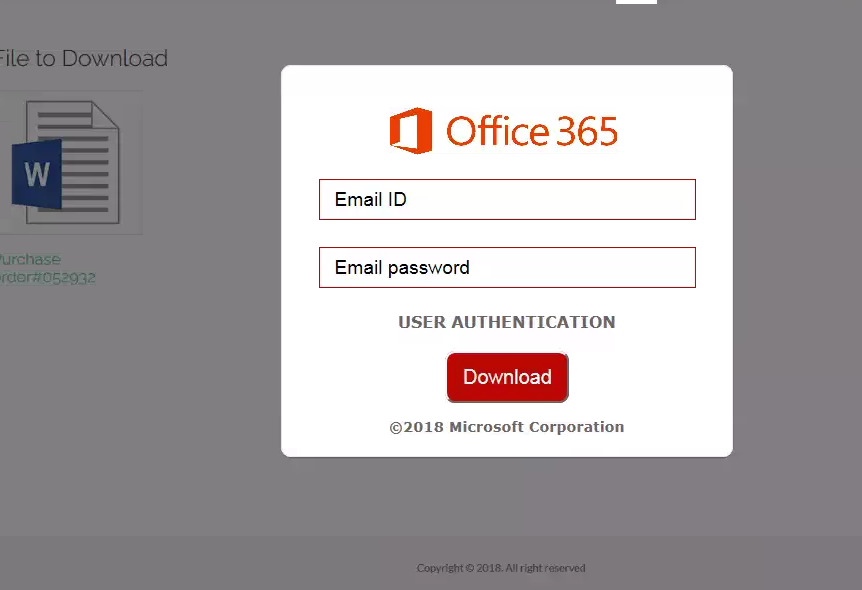Click the Office 365 logo icon
Viewport: 862px width, 590px height.
(x=411, y=130)
